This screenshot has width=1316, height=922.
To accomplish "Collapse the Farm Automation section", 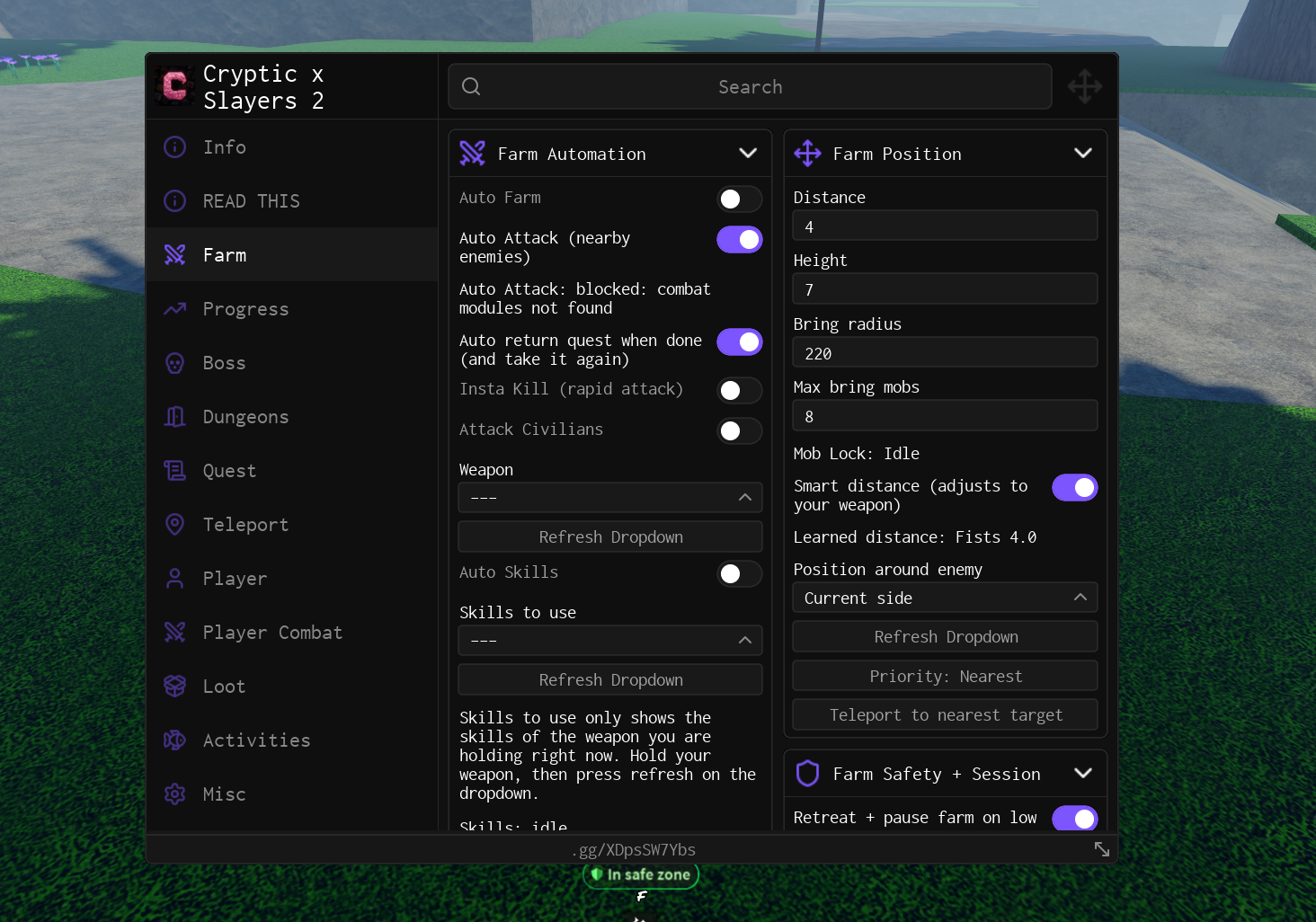I will (748, 154).
